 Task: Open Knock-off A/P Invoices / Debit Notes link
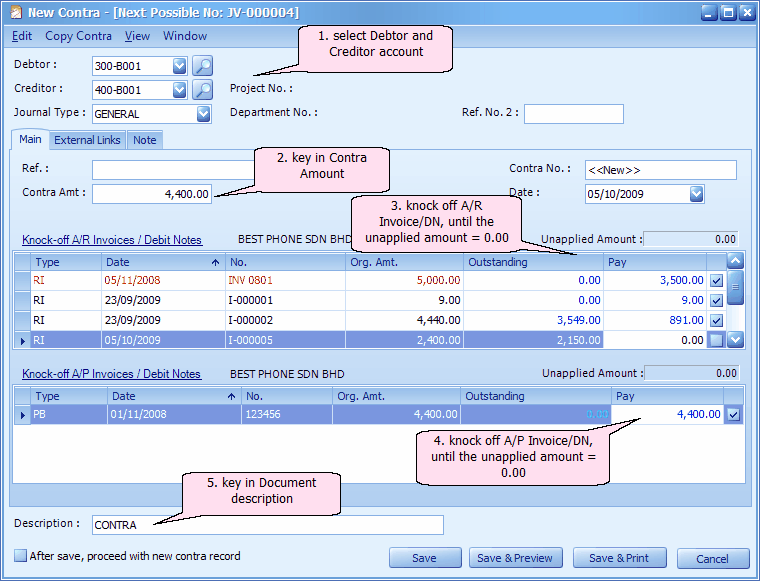(111, 374)
